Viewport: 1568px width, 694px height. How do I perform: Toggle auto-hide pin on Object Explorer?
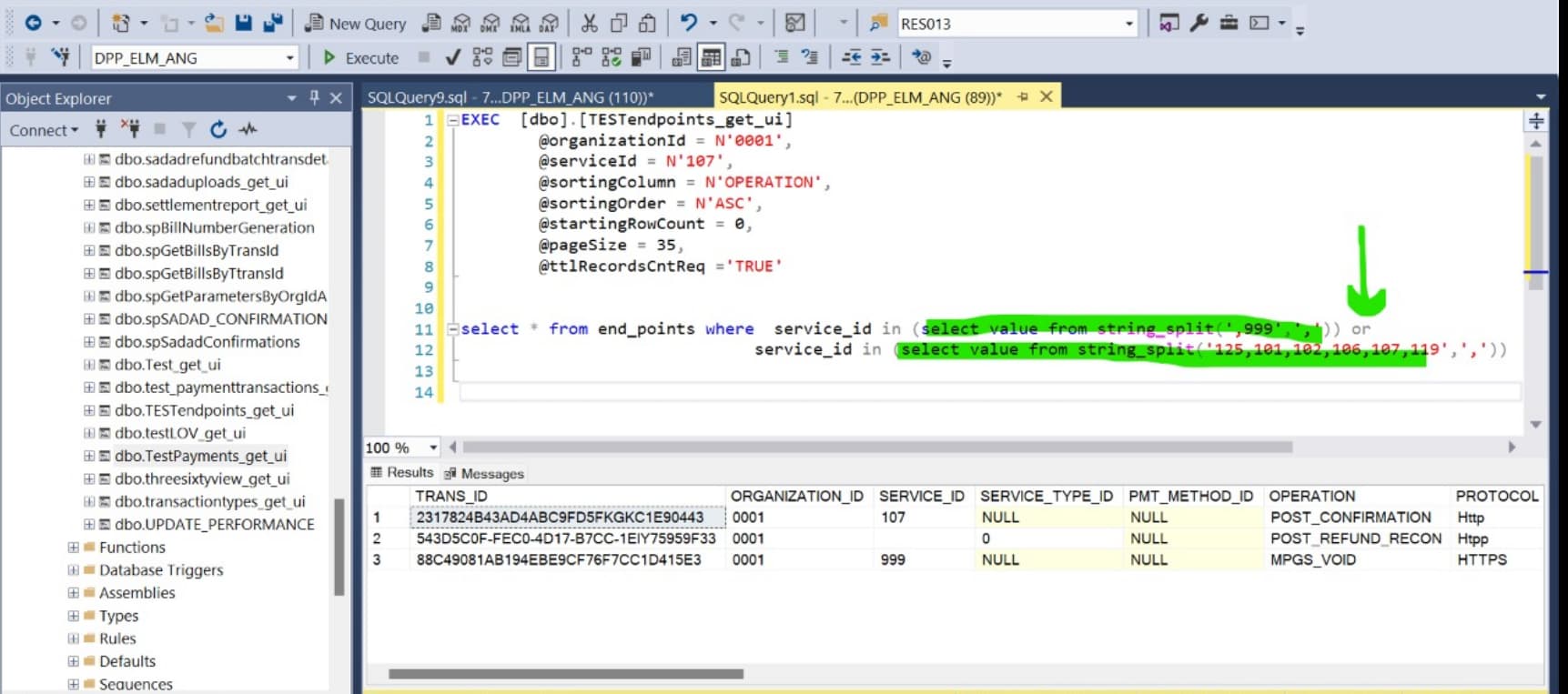(x=314, y=97)
